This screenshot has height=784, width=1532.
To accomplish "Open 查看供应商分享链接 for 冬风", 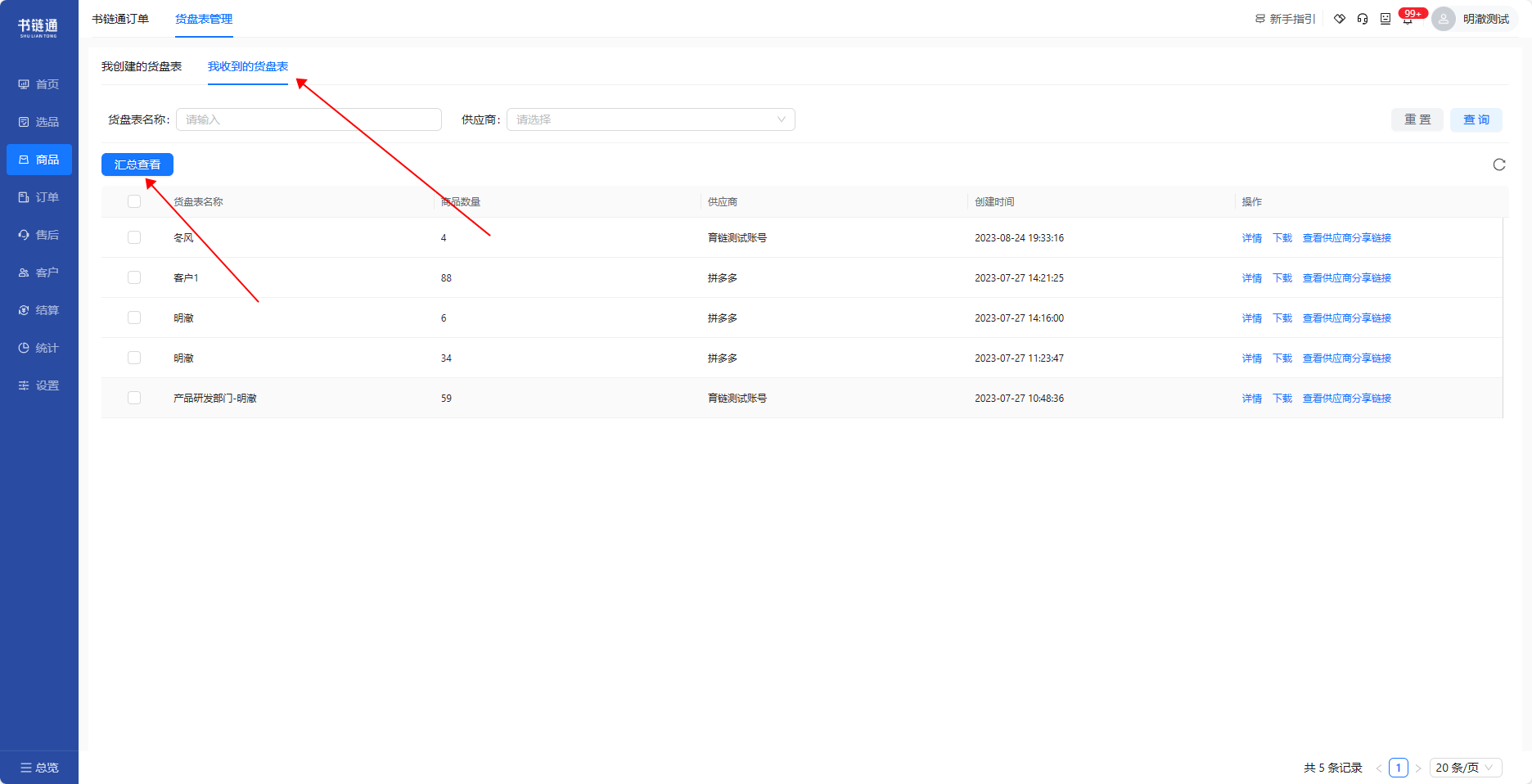I will [x=1347, y=237].
